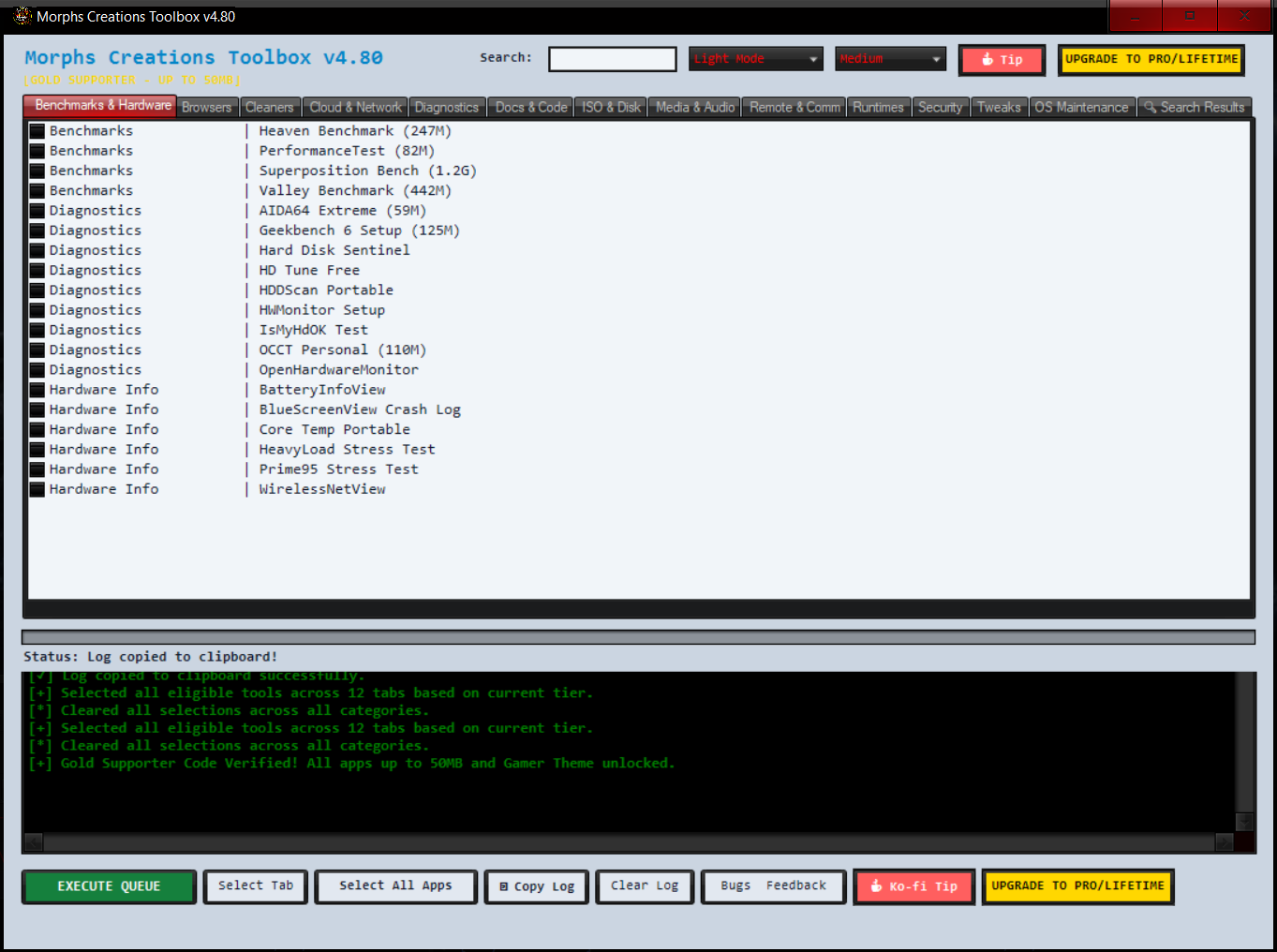Click the EXECUTE QUEUE button

coord(109,886)
